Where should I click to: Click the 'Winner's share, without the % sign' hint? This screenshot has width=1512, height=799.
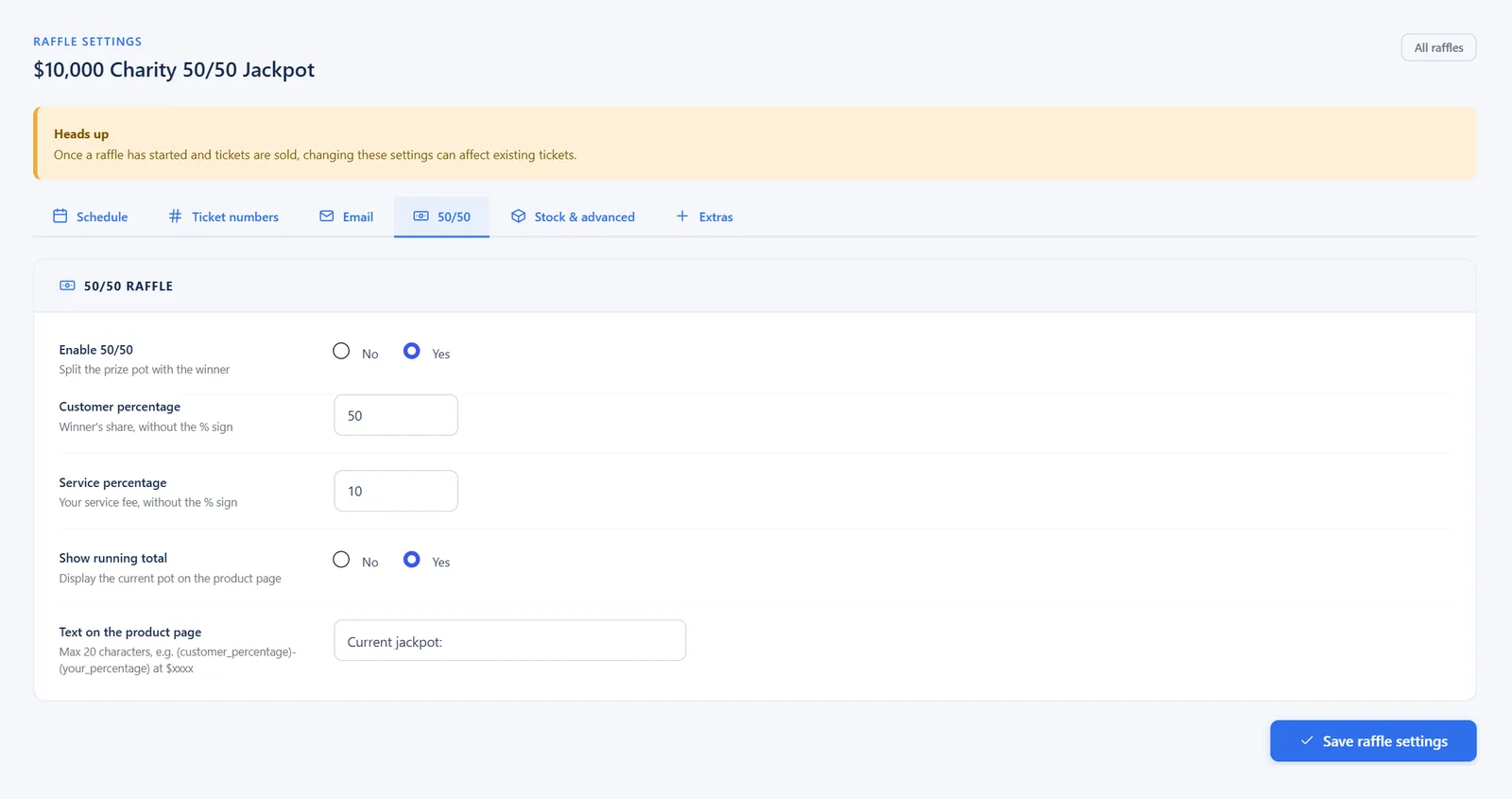(x=146, y=427)
